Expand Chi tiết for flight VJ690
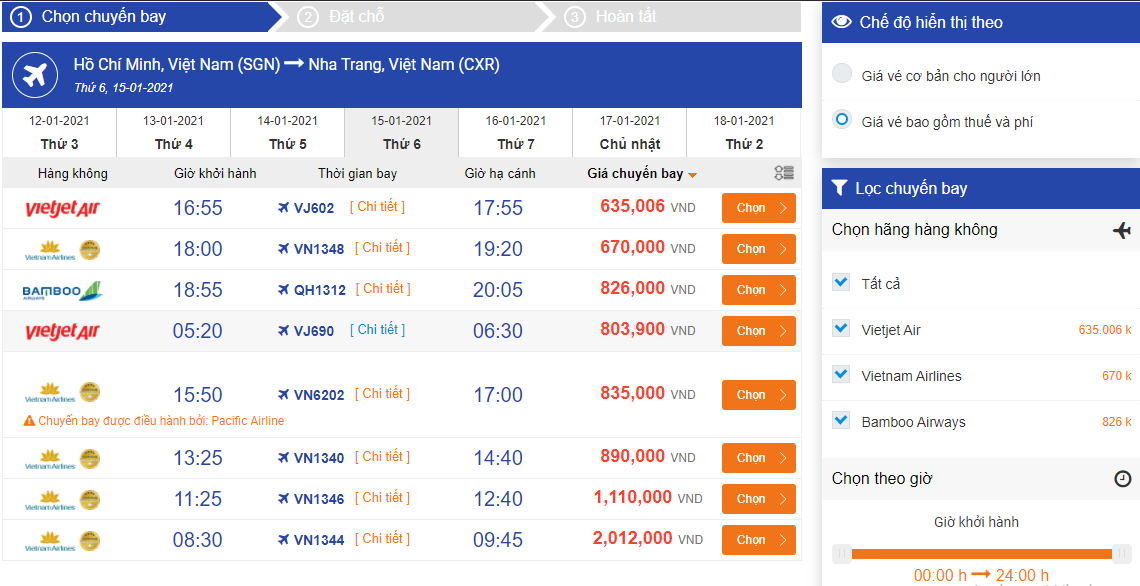This screenshot has width=1140, height=586. 377,329
